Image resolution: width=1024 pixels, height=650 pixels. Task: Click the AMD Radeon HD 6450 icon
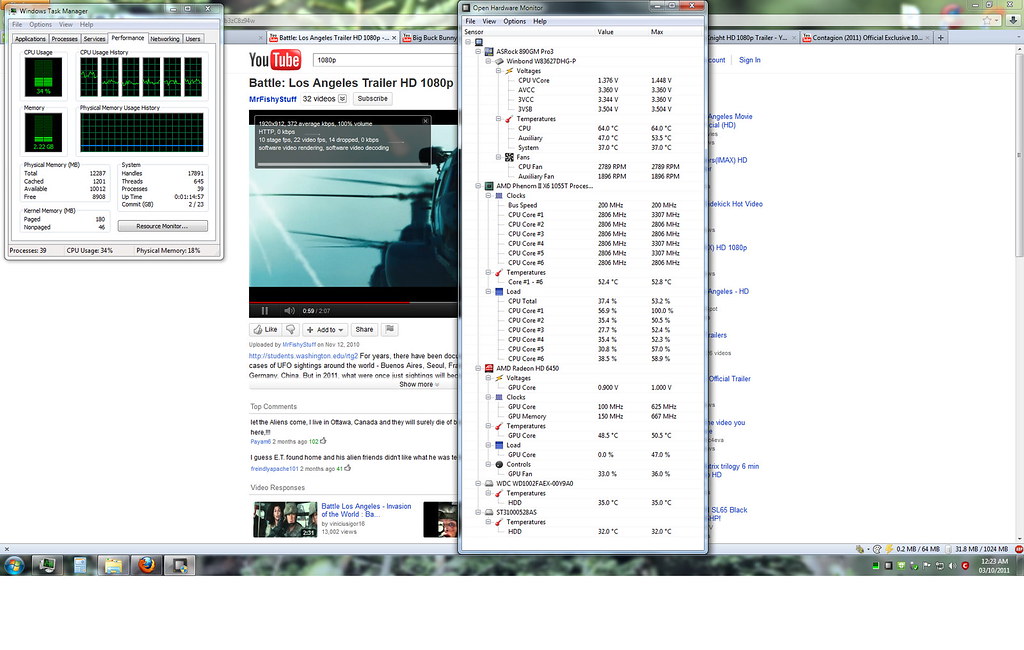click(488, 368)
